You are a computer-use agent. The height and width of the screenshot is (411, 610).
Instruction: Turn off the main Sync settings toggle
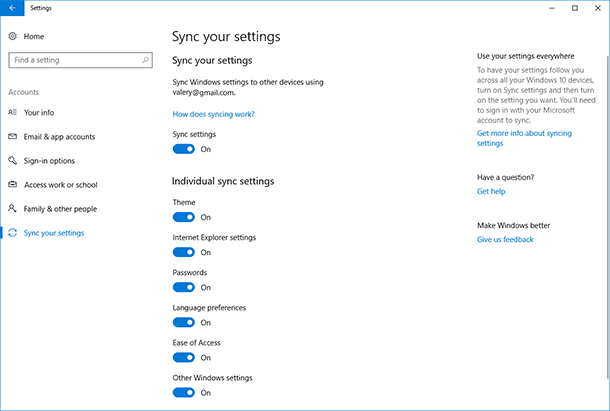point(184,149)
